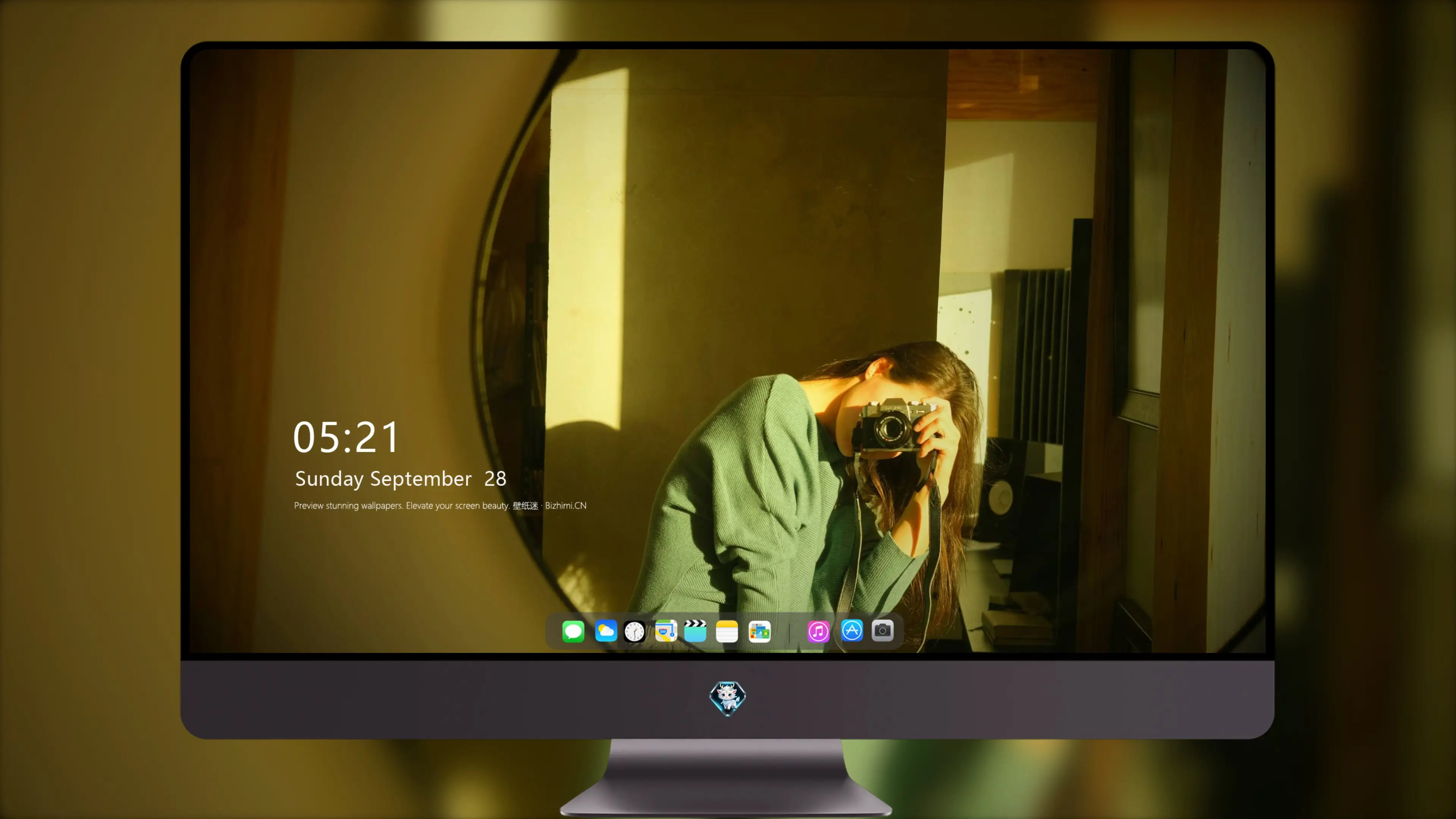This screenshot has height=819, width=1456.
Task: Click the dragon mascot logo below the screen
Action: [x=728, y=698]
